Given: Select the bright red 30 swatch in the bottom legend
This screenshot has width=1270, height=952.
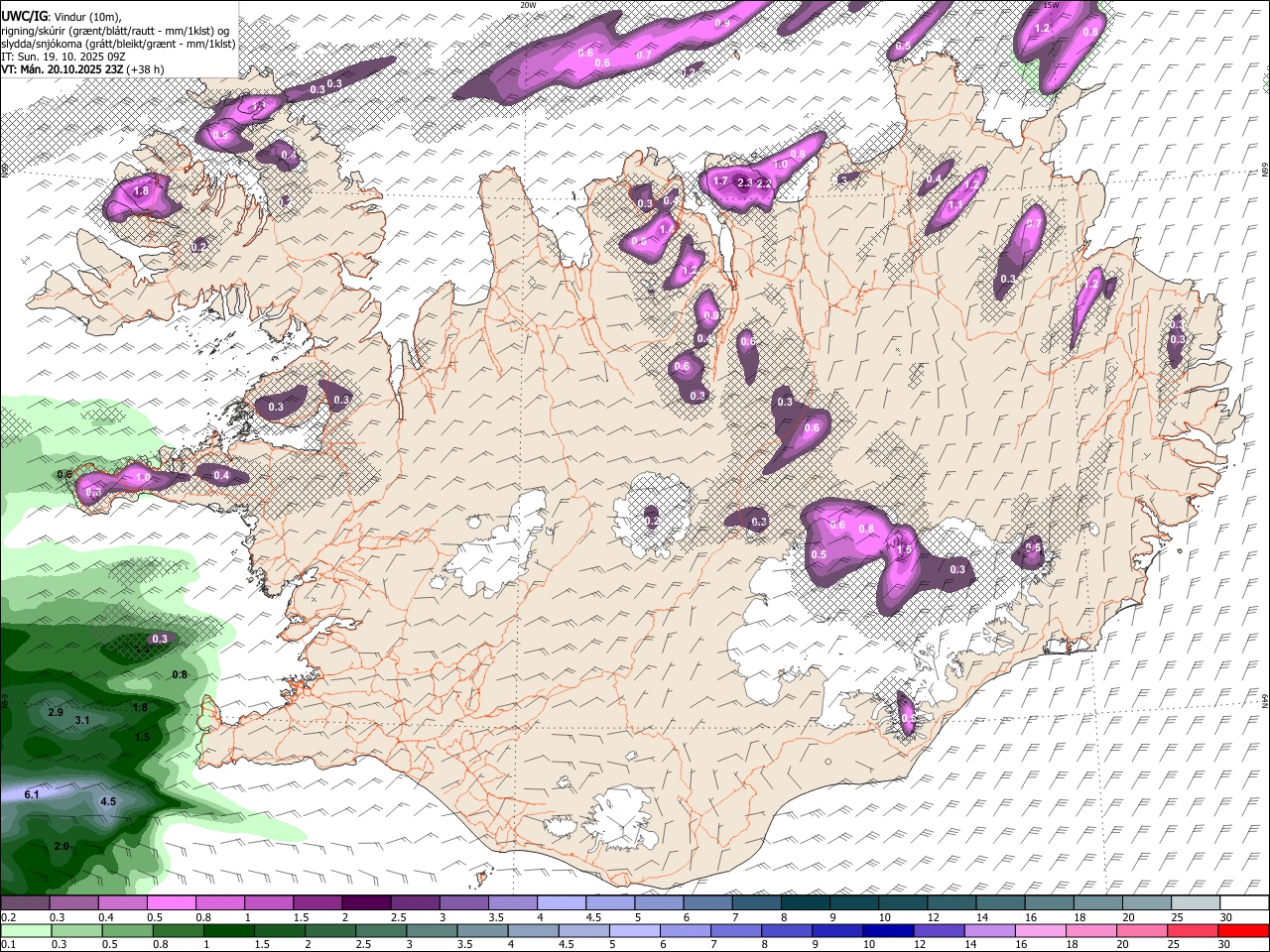Looking at the screenshot, I should coord(1243,931).
